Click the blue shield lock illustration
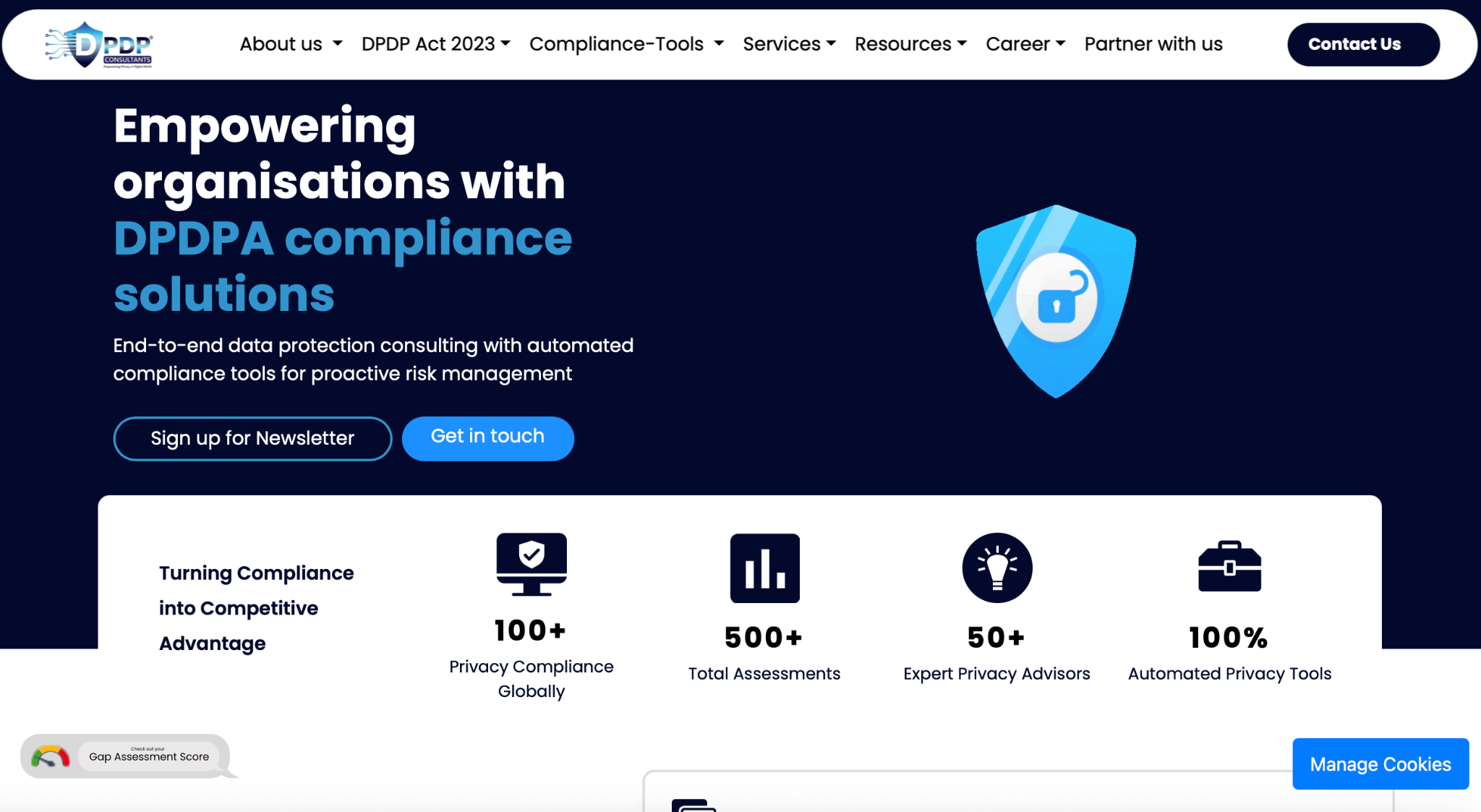This screenshot has width=1481, height=812. tap(1056, 301)
